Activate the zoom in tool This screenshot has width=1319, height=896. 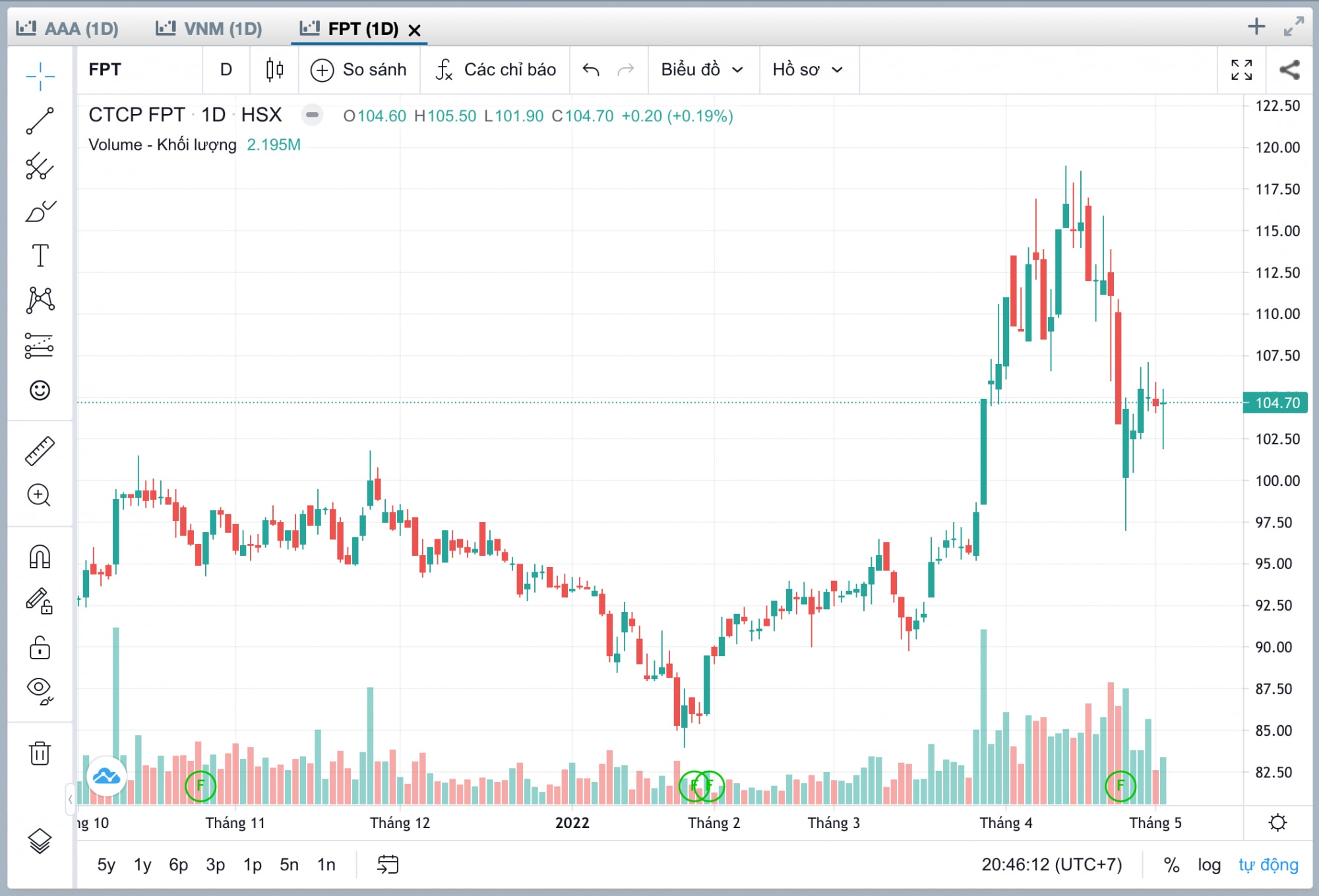click(40, 495)
